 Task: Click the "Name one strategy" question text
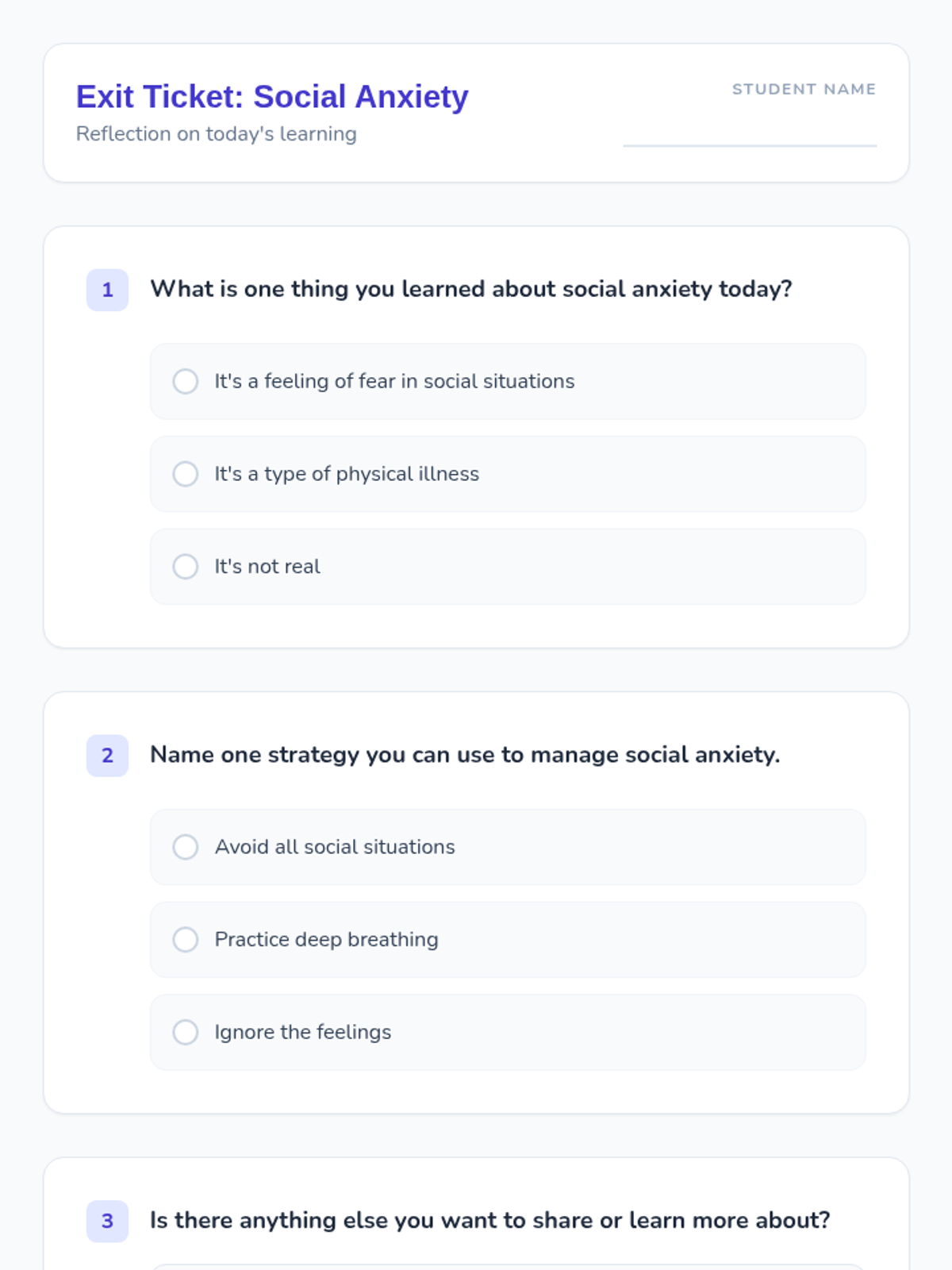click(x=465, y=755)
